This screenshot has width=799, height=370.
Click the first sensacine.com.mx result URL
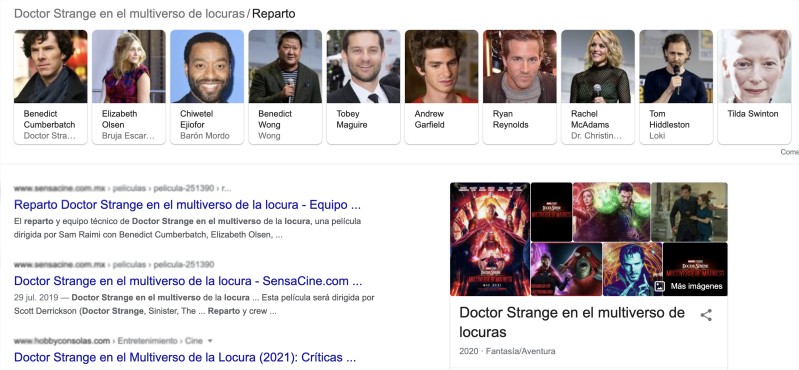[122, 189]
